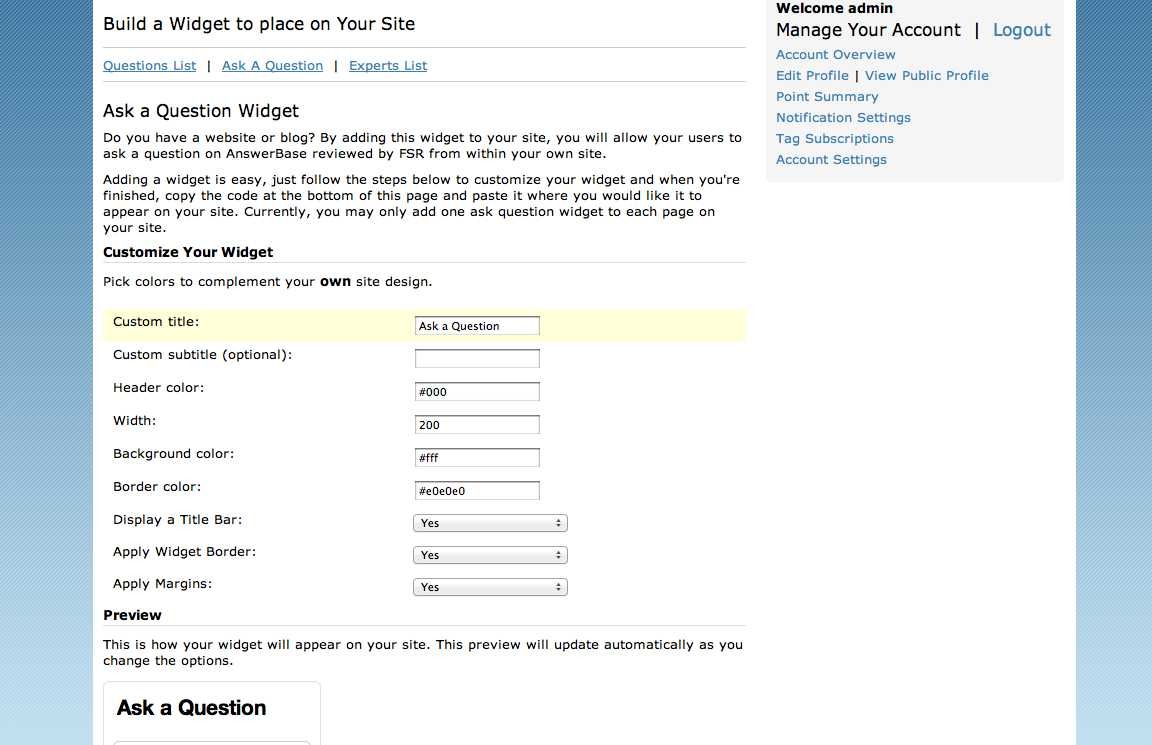This screenshot has width=1152, height=745.
Task: Click the Border color #e0e0e0 field
Action: [x=477, y=491]
